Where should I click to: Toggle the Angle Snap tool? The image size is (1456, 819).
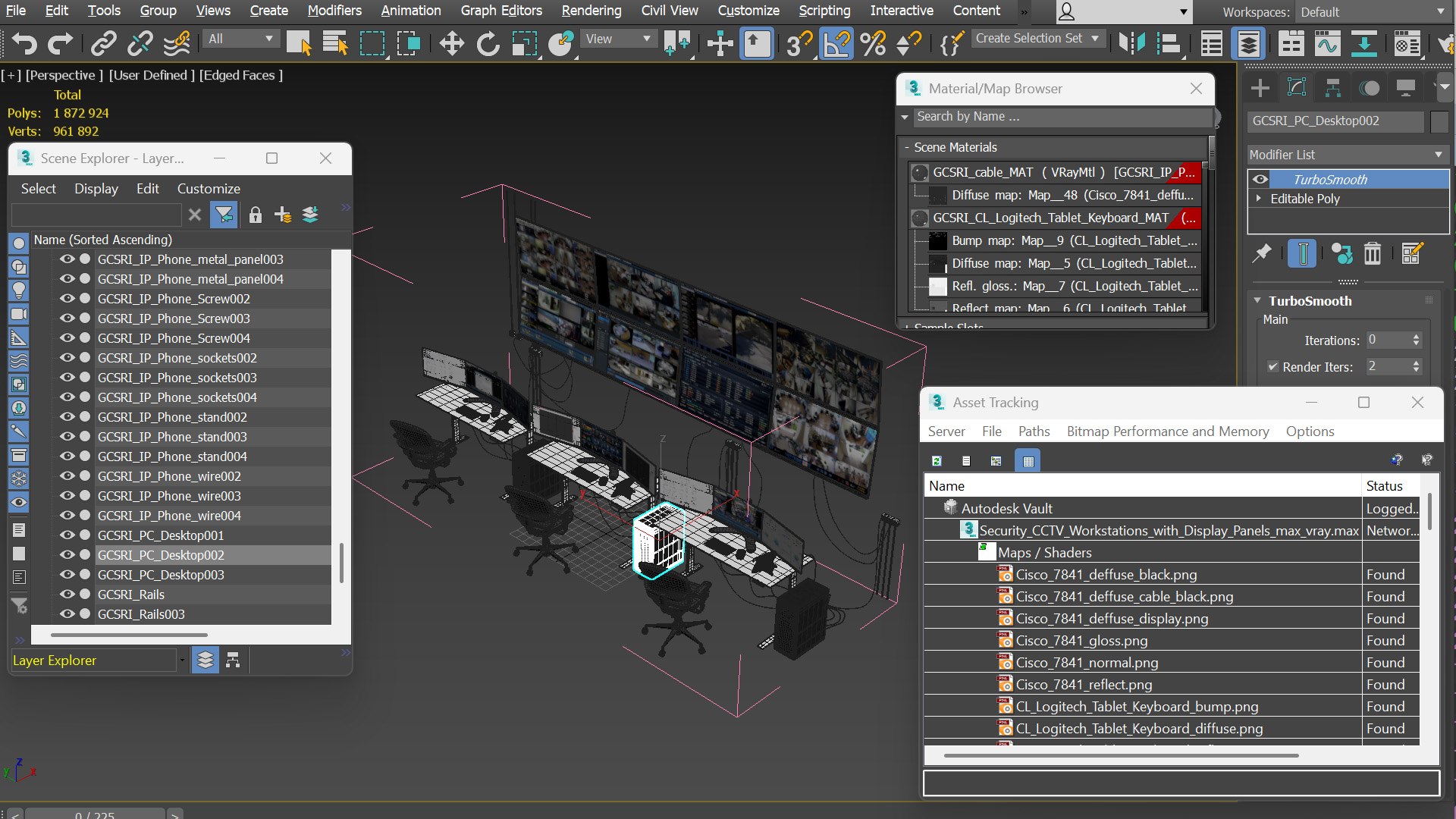(x=836, y=43)
